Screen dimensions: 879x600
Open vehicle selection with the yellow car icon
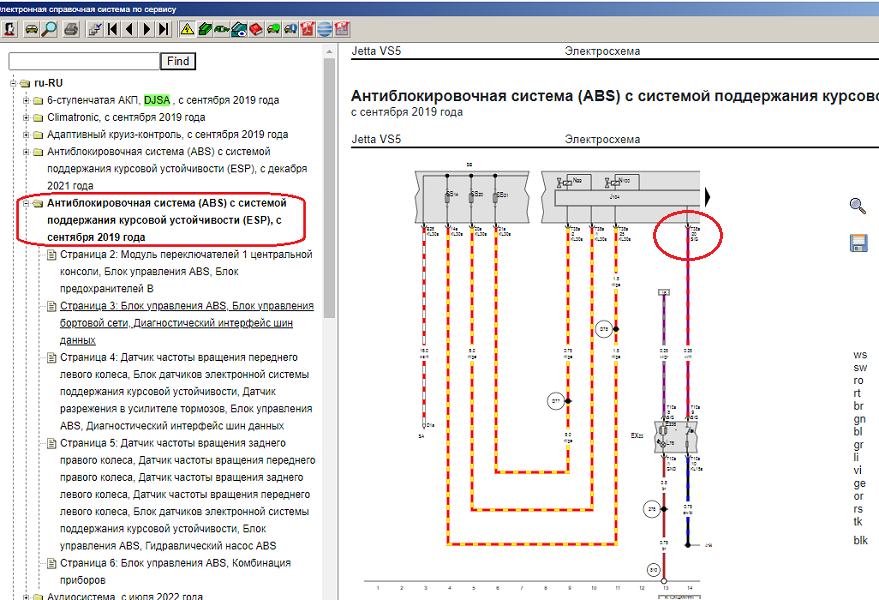click(32, 29)
